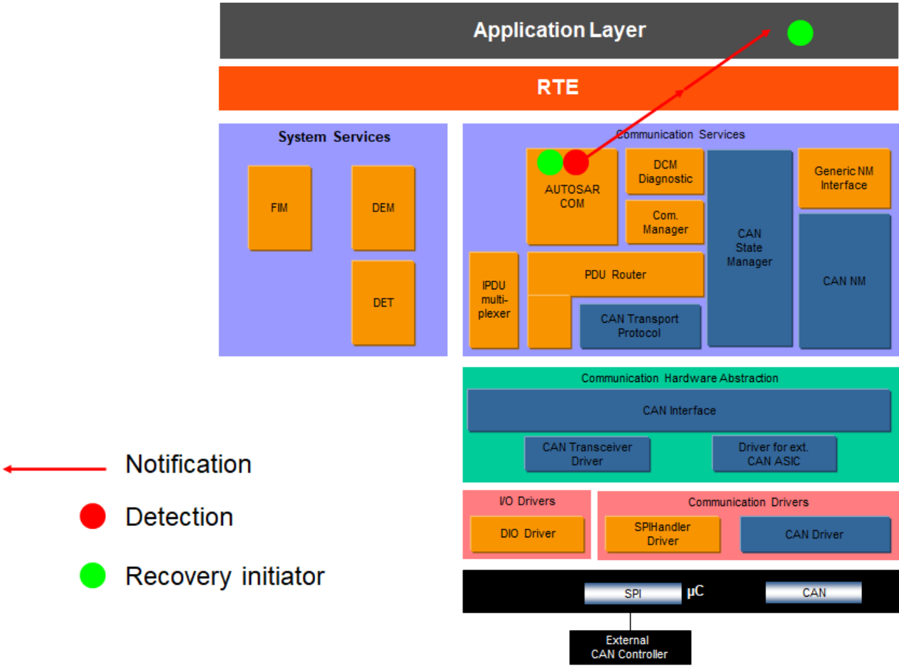Click the green dot on AUTOSAR COM block
The image size is (899, 666).
(x=550, y=162)
